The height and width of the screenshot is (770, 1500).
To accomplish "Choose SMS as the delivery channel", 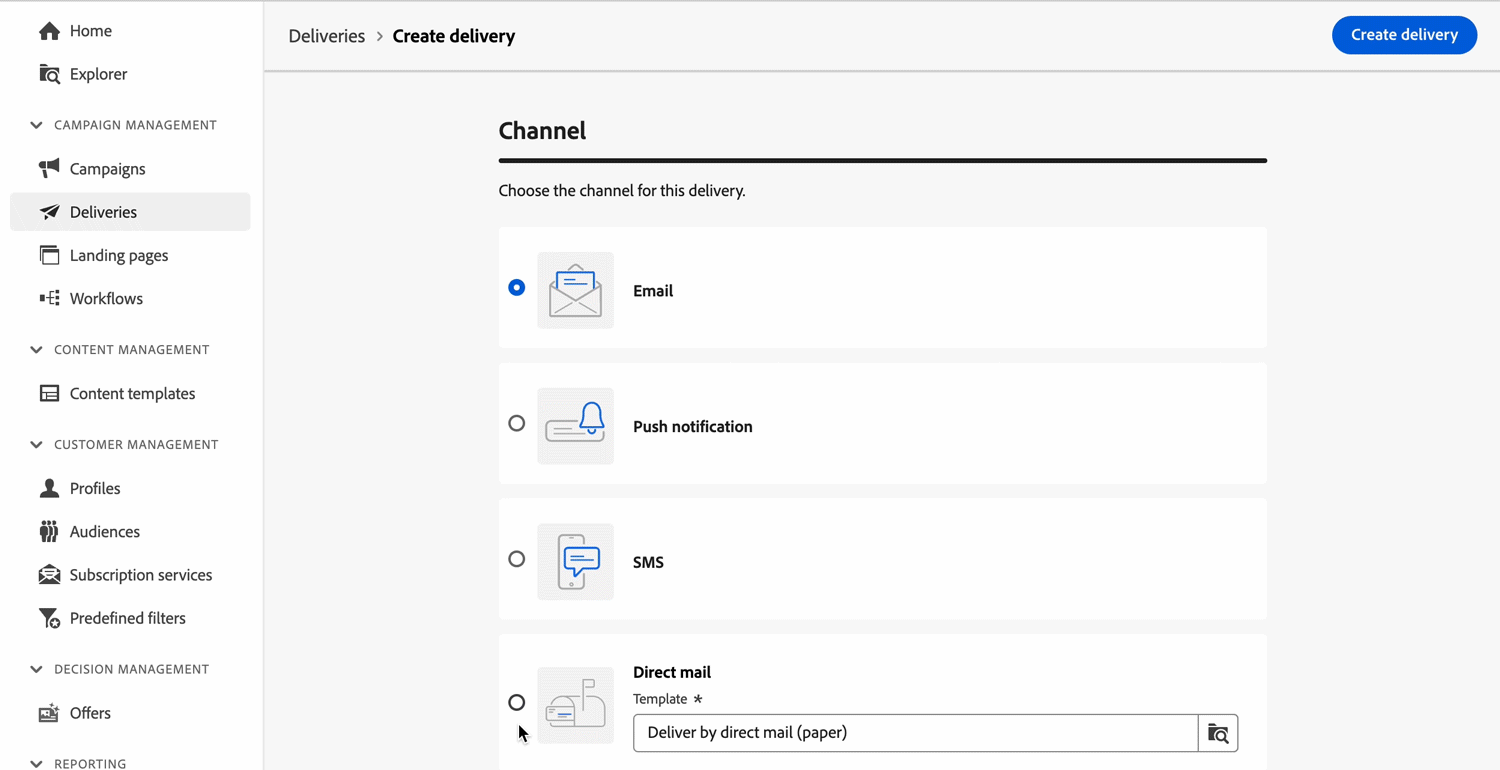I will coord(516,559).
